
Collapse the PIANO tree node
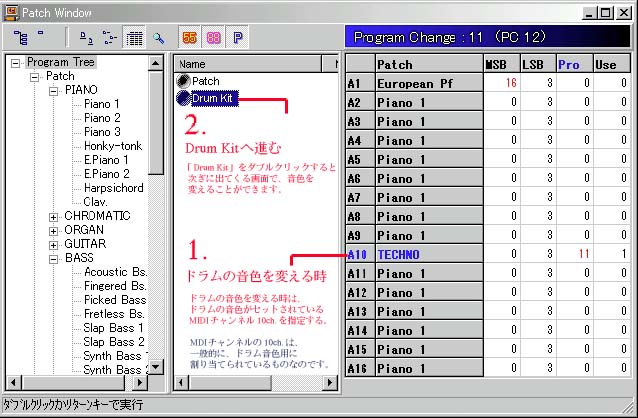pos(54,90)
